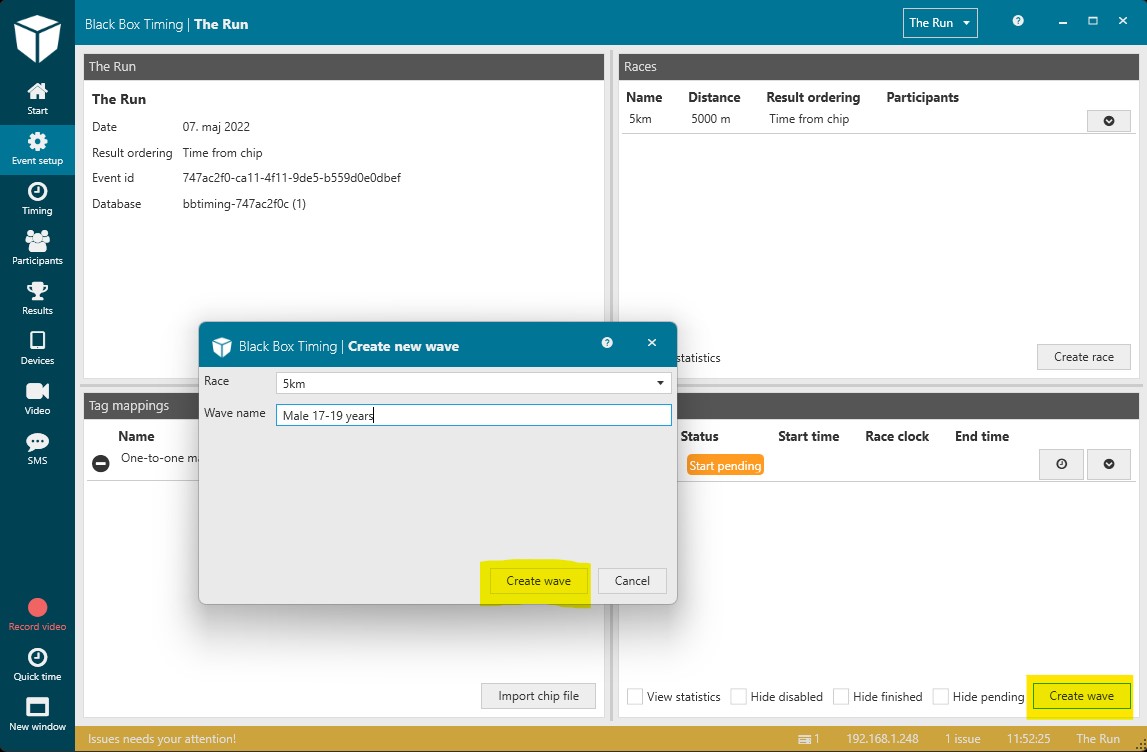Open the Participants section
Screen dimensions: 1147x752
point(37,249)
